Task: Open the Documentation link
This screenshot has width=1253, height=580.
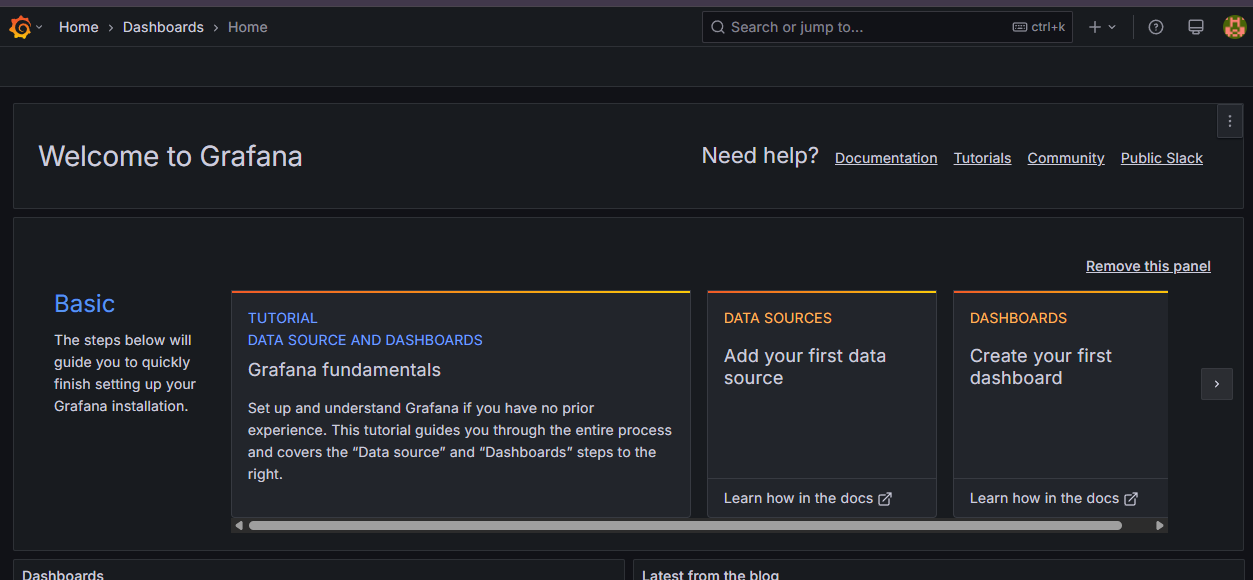Action: click(x=886, y=158)
